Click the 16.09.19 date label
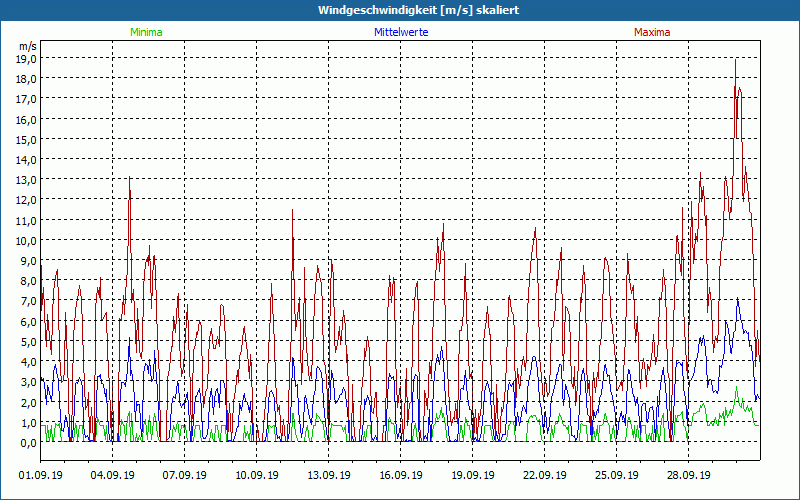 coord(401,475)
